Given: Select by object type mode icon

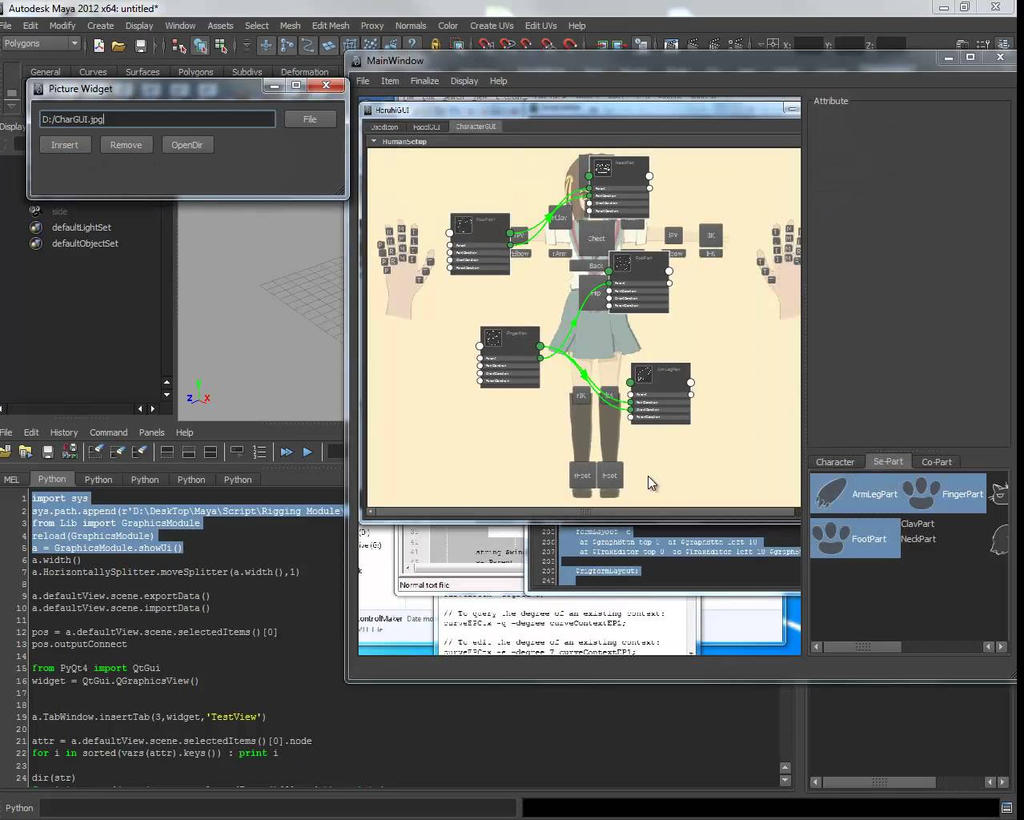Looking at the screenshot, I should 200,45.
